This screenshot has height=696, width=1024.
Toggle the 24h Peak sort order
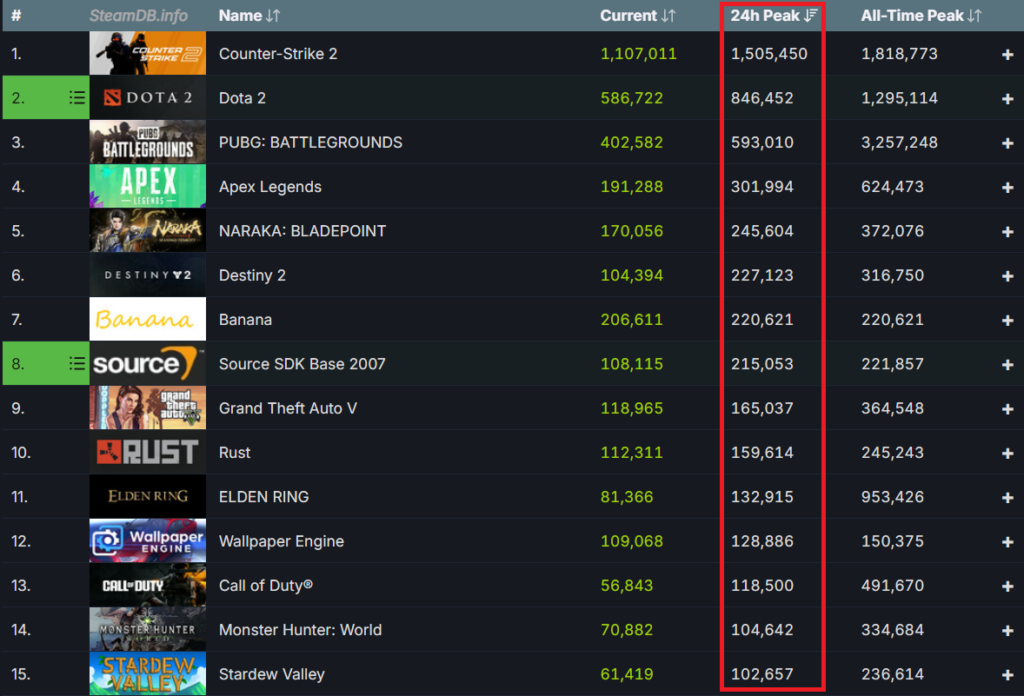click(x=774, y=16)
